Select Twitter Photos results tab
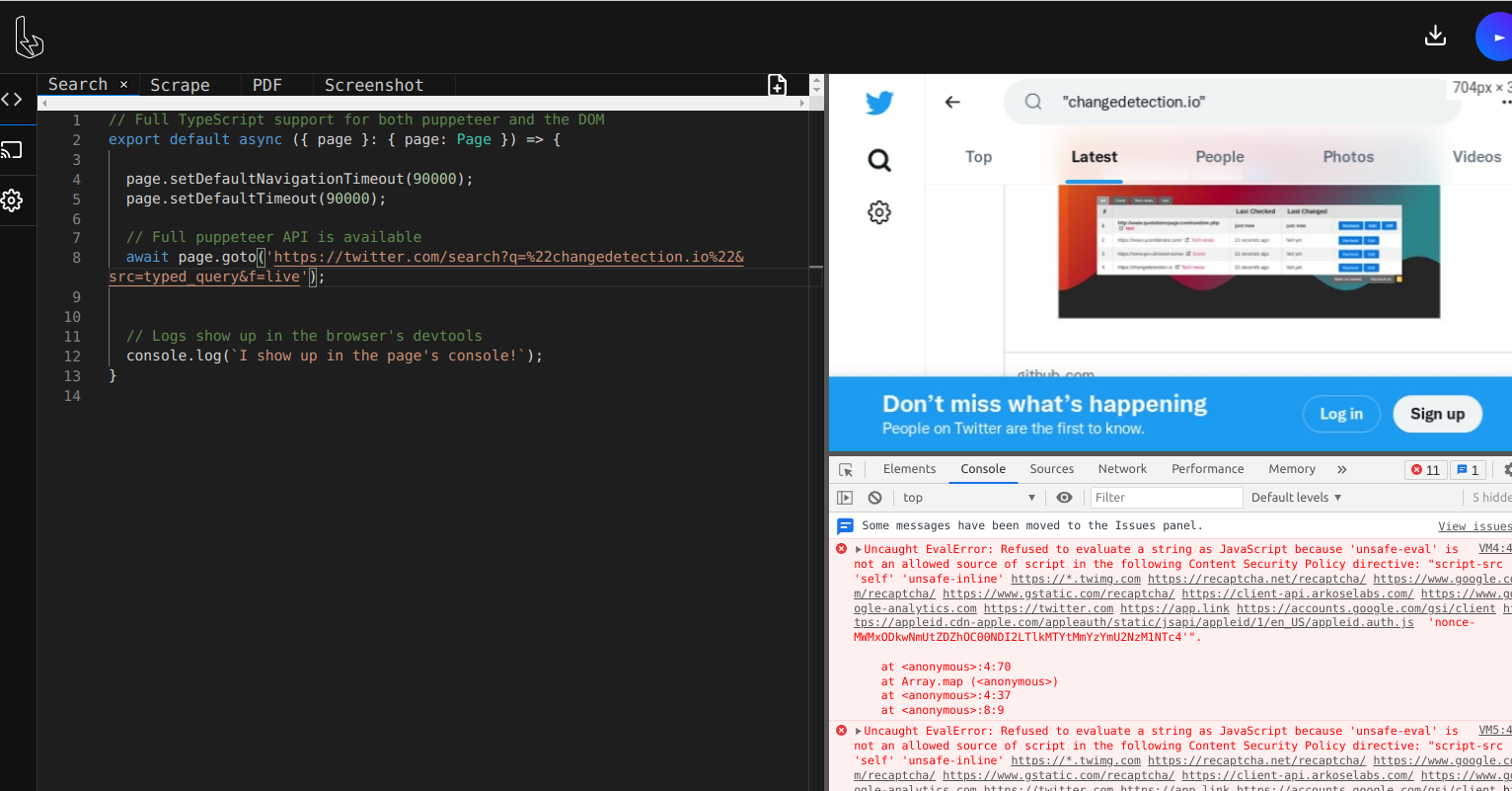 pyautogui.click(x=1349, y=157)
